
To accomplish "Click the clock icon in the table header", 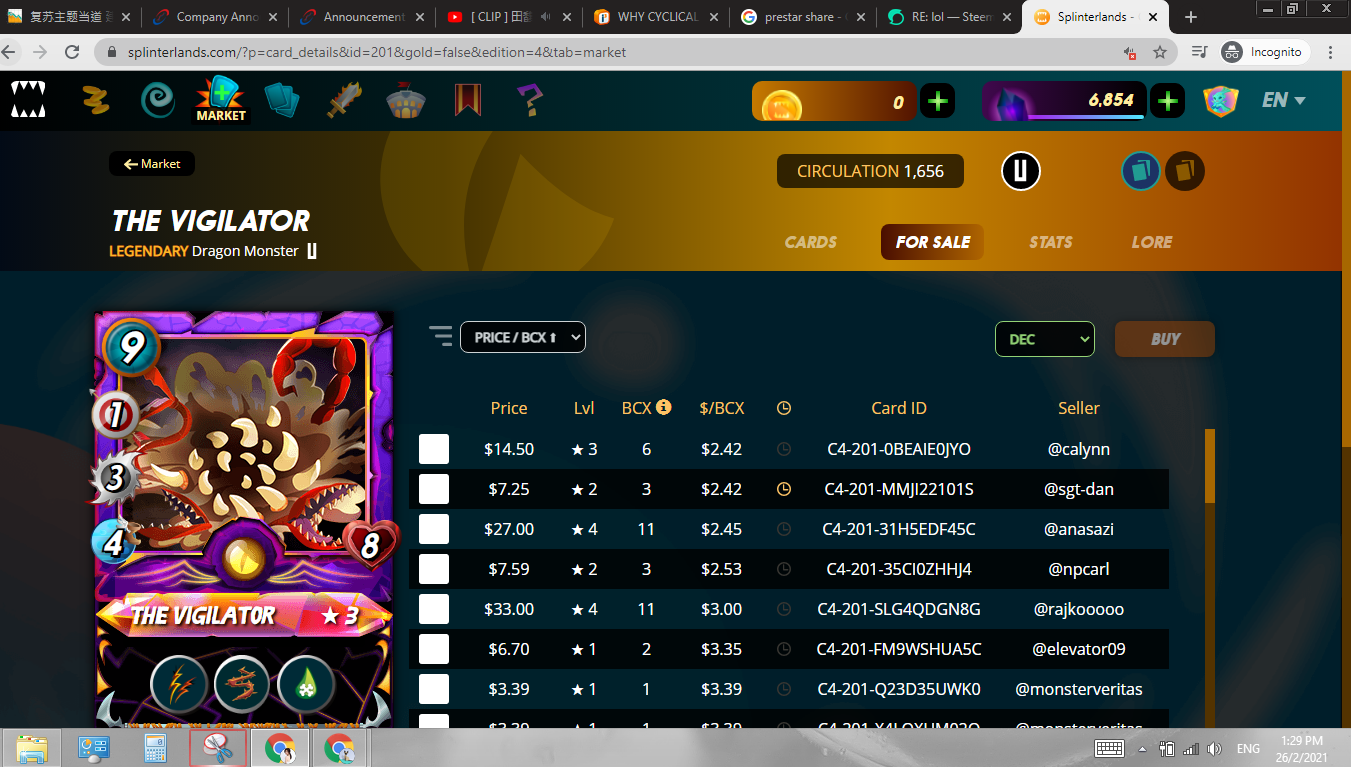I will (784, 408).
